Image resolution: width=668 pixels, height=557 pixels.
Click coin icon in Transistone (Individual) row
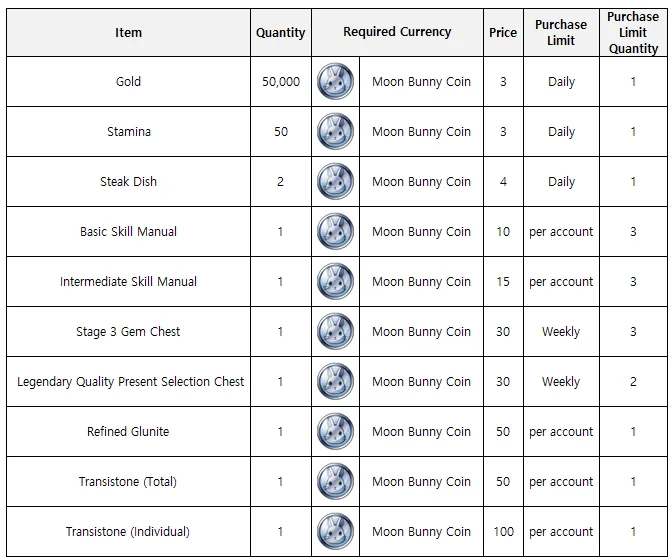coord(336,532)
